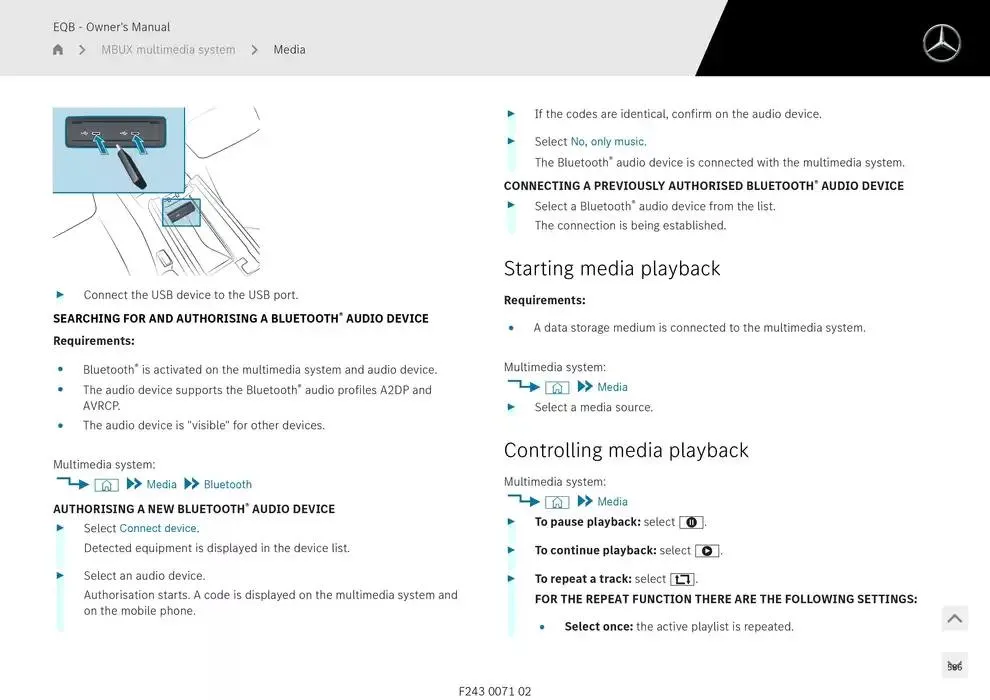Screen dimensions: 990x700
Task: Click the pause playback icon
Action: pyautogui.click(x=691, y=522)
